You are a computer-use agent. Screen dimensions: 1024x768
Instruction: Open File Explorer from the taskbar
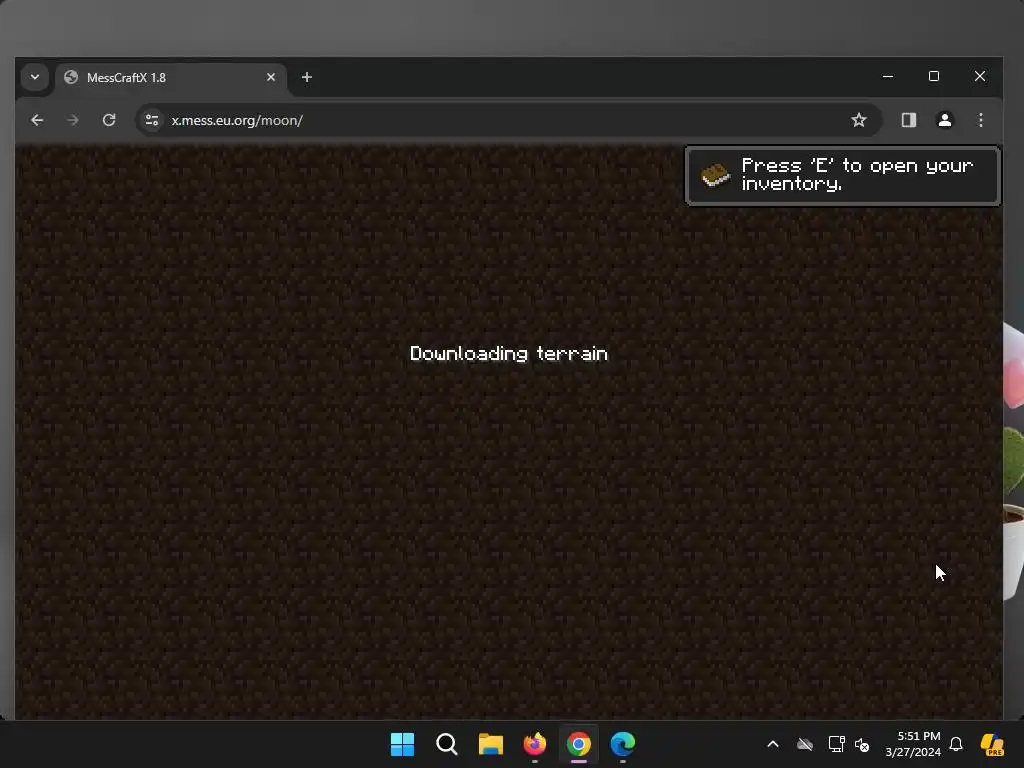(490, 744)
